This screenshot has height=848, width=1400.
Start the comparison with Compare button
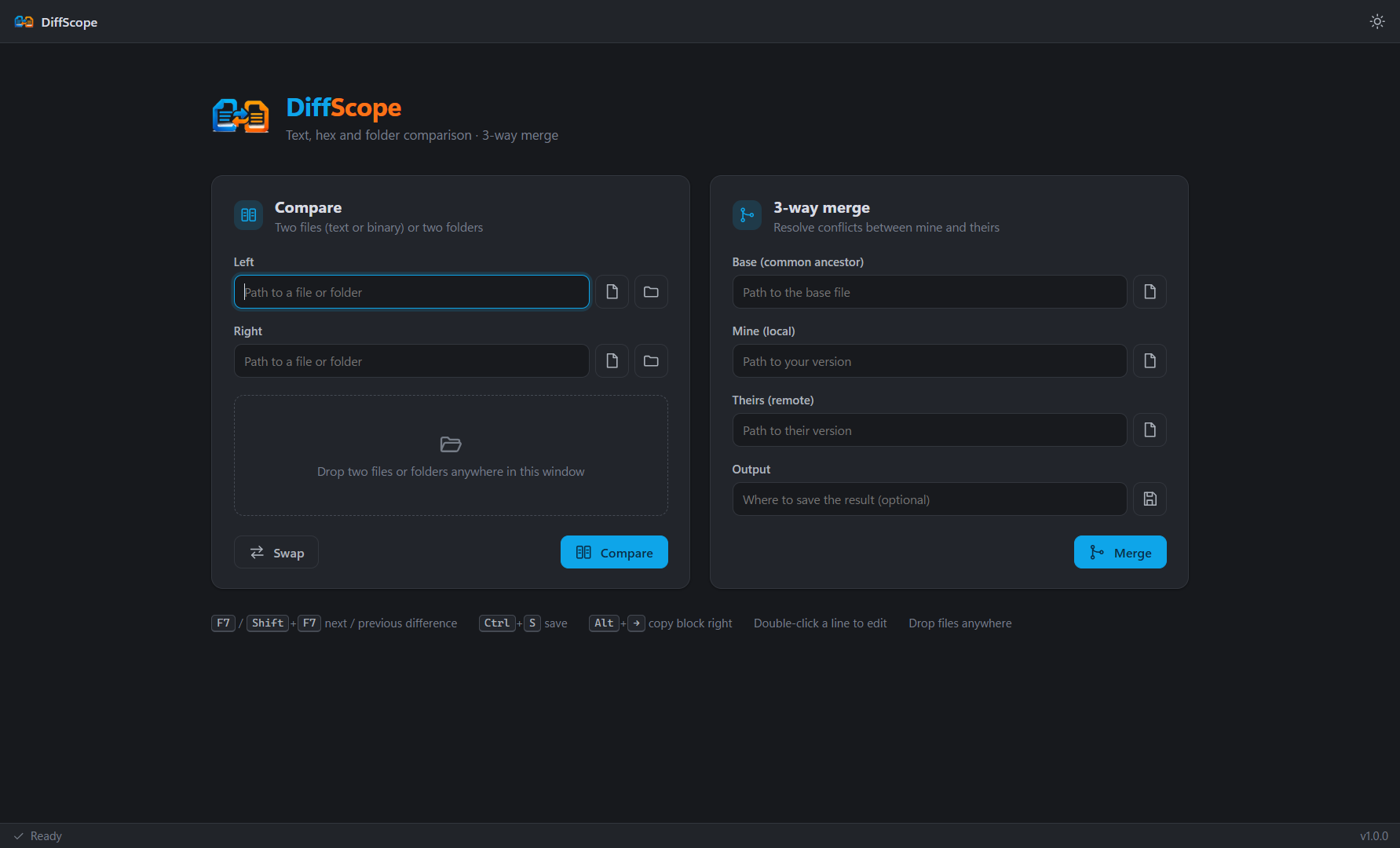[614, 553]
